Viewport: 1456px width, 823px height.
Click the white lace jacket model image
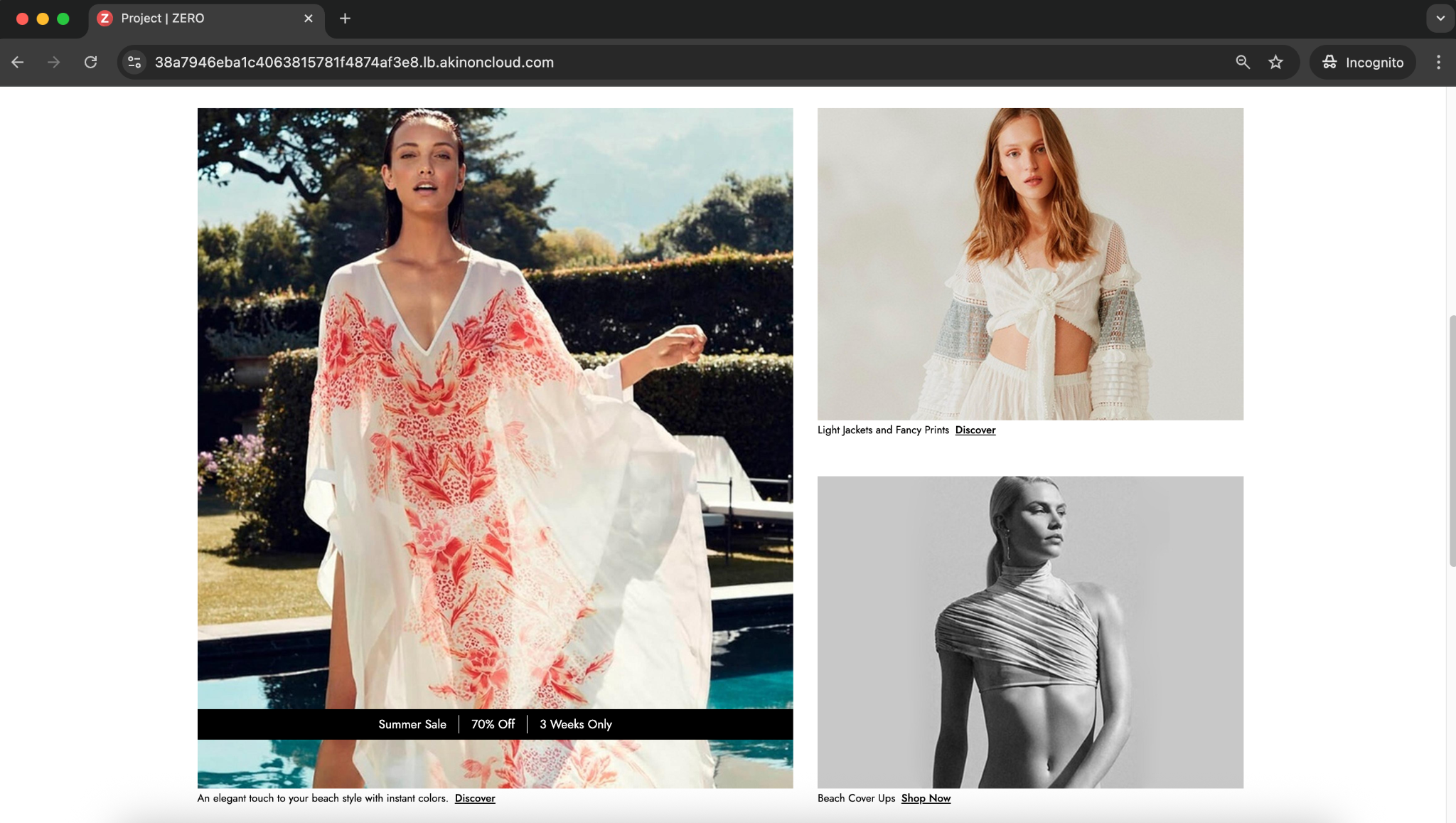click(x=1030, y=264)
